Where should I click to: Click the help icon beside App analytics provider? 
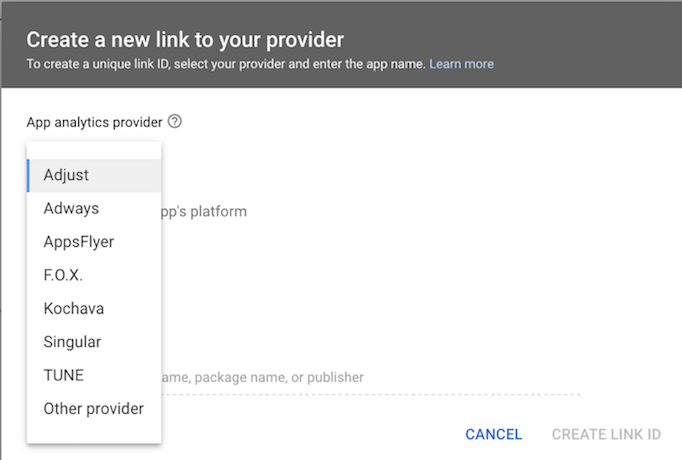coord(175,122)
